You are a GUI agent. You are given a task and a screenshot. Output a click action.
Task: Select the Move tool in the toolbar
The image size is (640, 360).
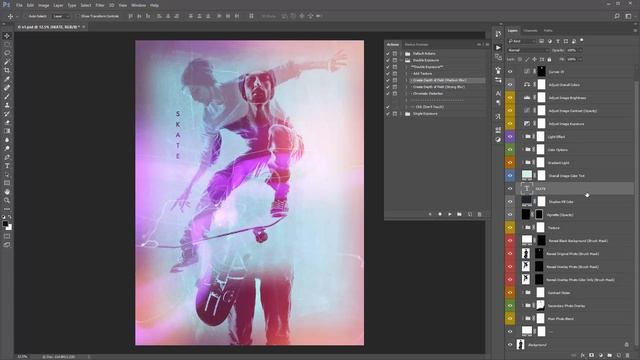pos(7,36)
